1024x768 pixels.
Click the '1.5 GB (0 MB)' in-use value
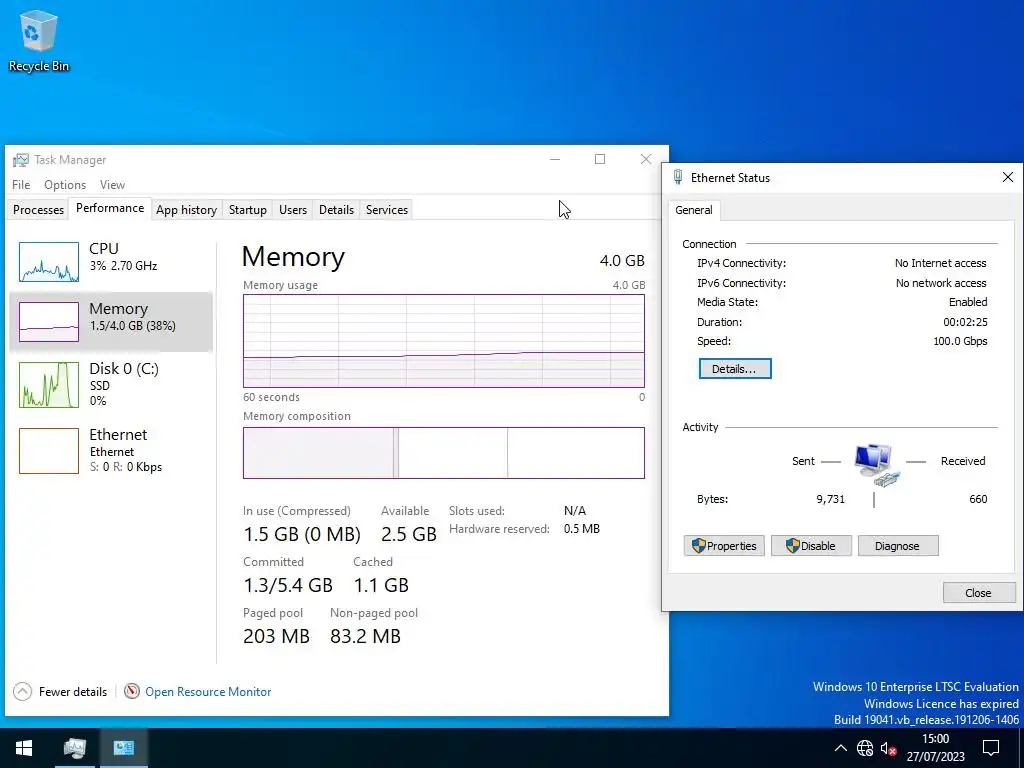[302, 534]
